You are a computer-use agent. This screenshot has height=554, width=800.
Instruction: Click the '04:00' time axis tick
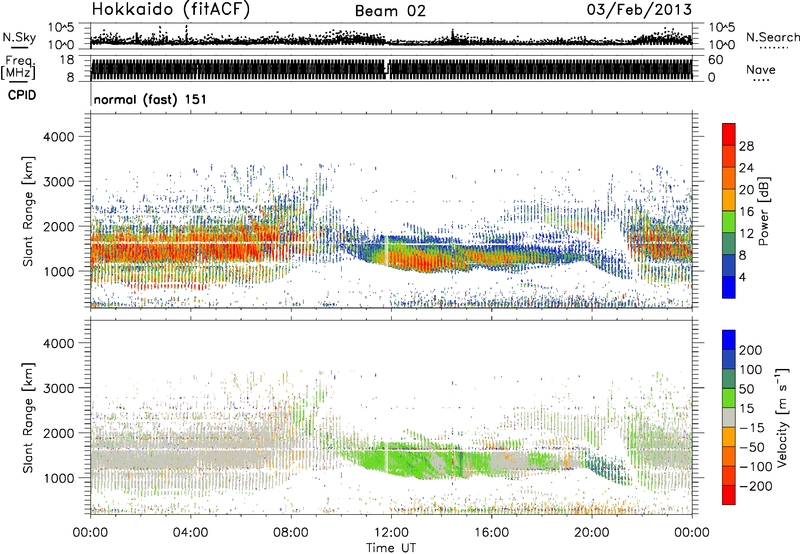(x=191, y=533)
